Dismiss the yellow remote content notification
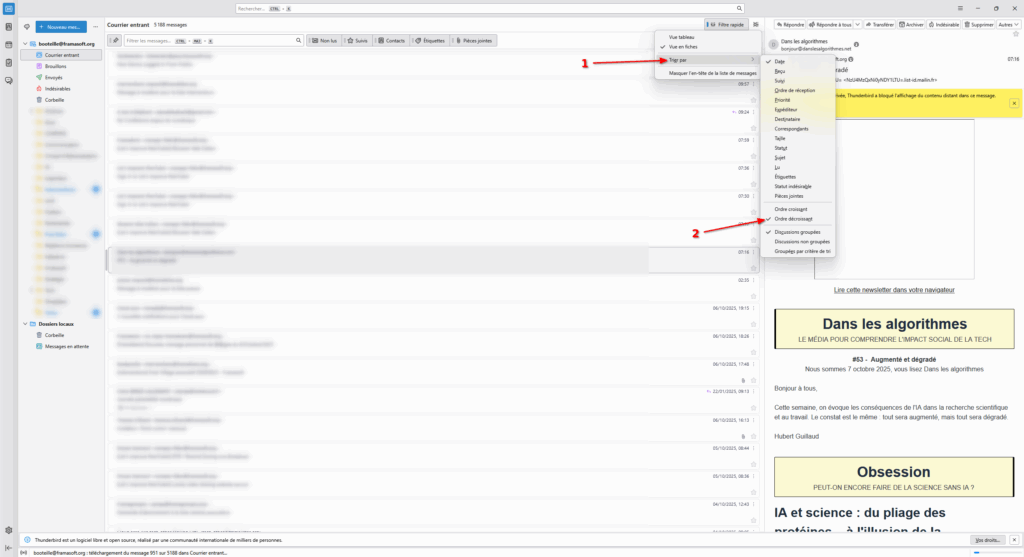The height and width of the screenshot is (557, 1024). pos(1013,103)
